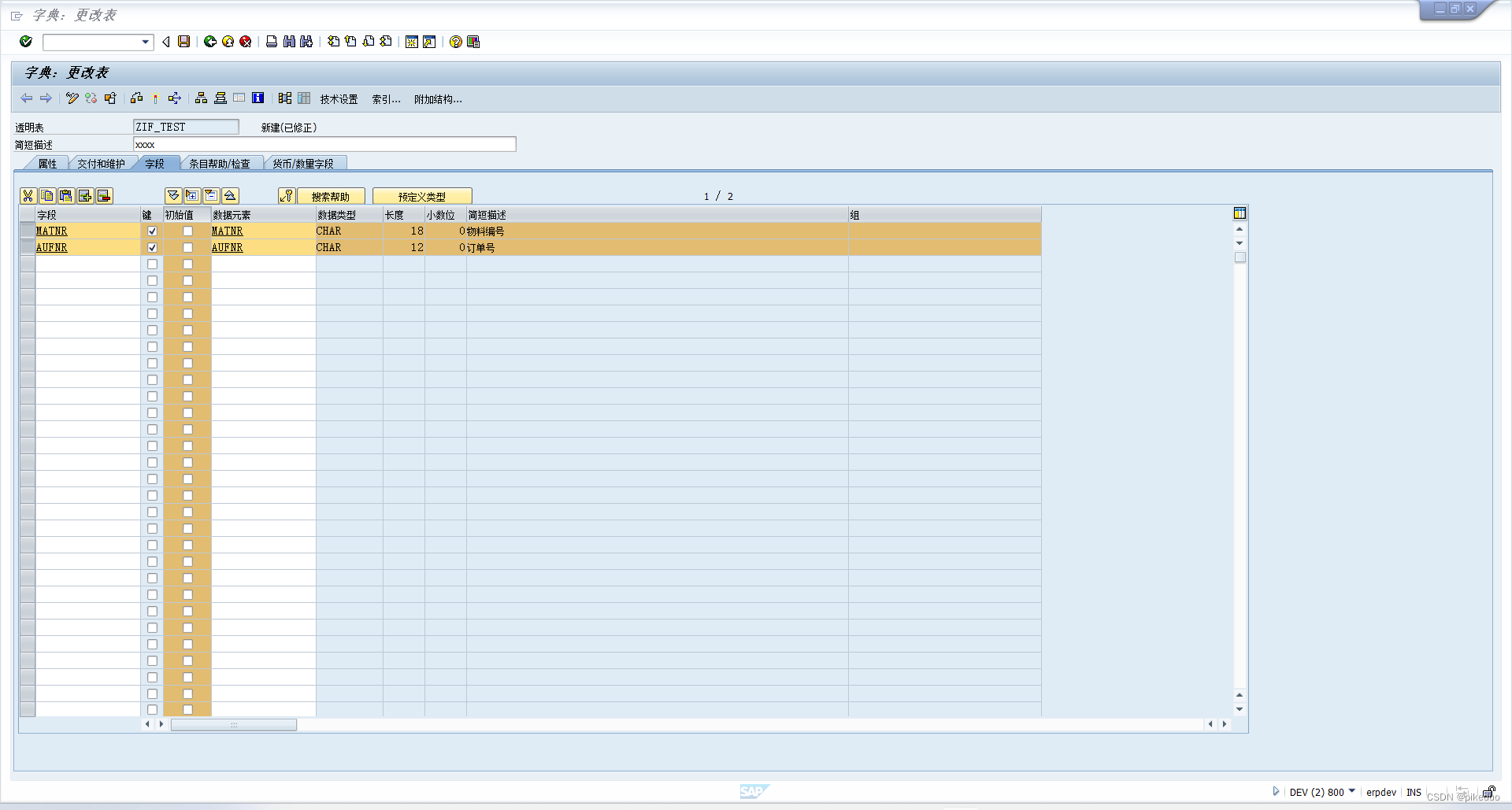Screen dimensions: 1512x810
Task: Click the INS insert mode indicator
Action: tap(1414, 792)
